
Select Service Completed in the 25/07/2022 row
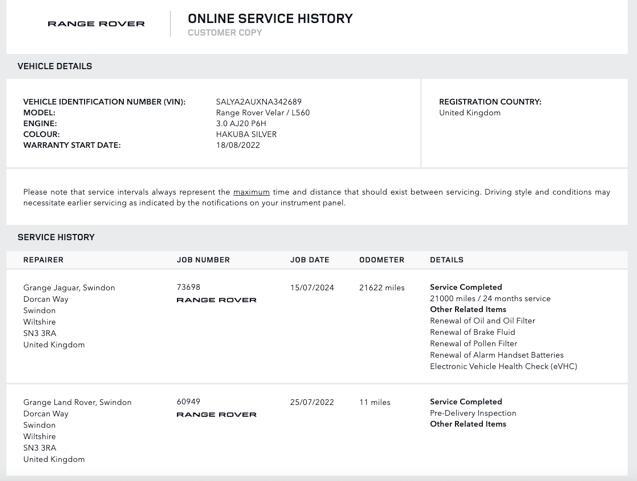[466, 401]
